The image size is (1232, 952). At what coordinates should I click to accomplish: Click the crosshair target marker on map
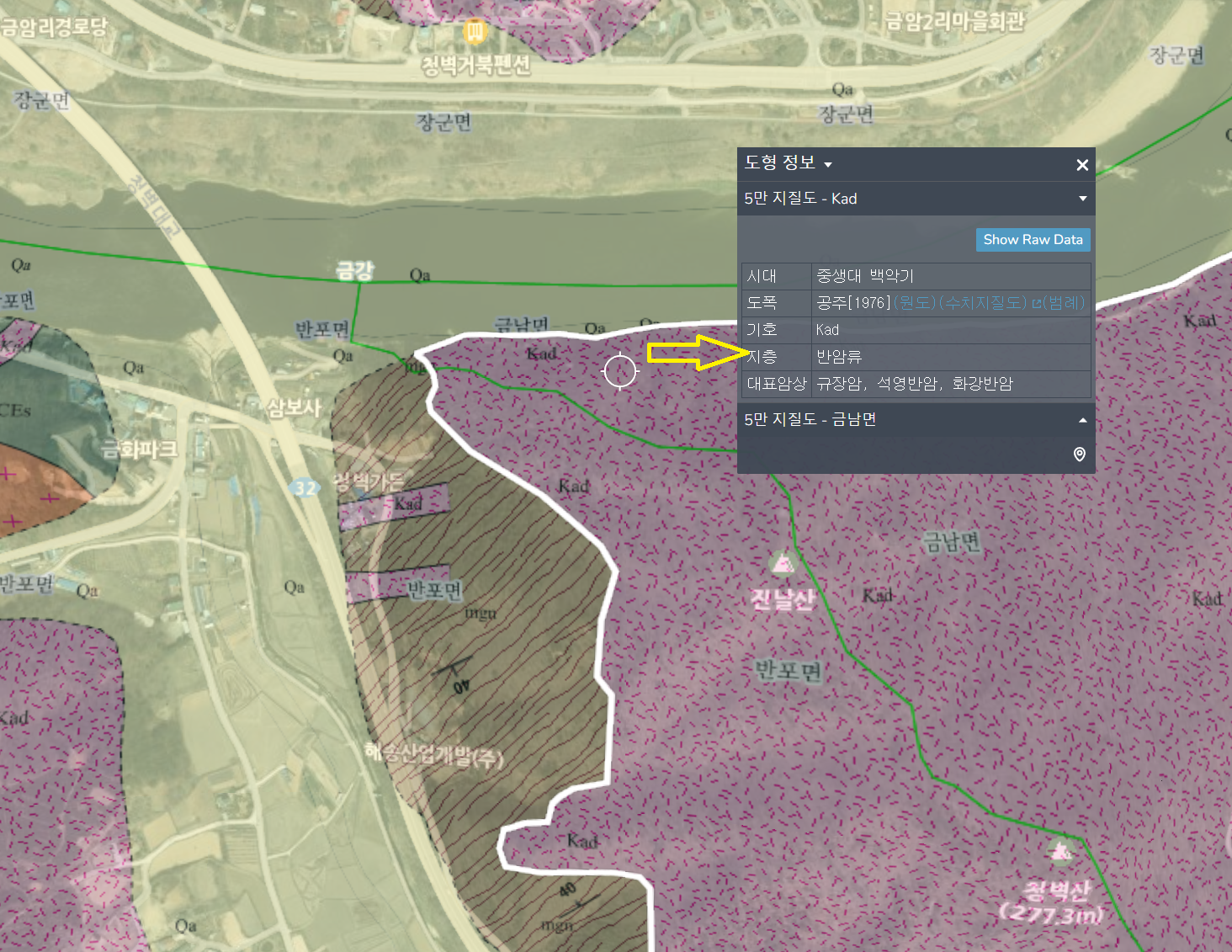(620, 371)
